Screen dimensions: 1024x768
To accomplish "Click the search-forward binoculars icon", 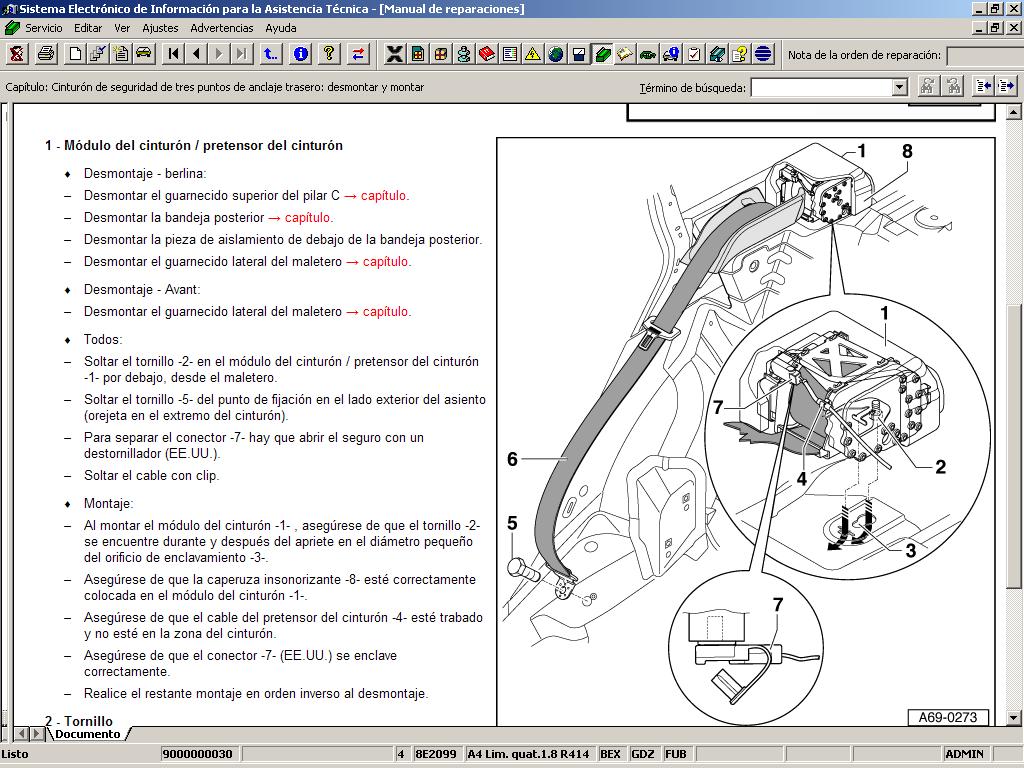I will point(928,86).
